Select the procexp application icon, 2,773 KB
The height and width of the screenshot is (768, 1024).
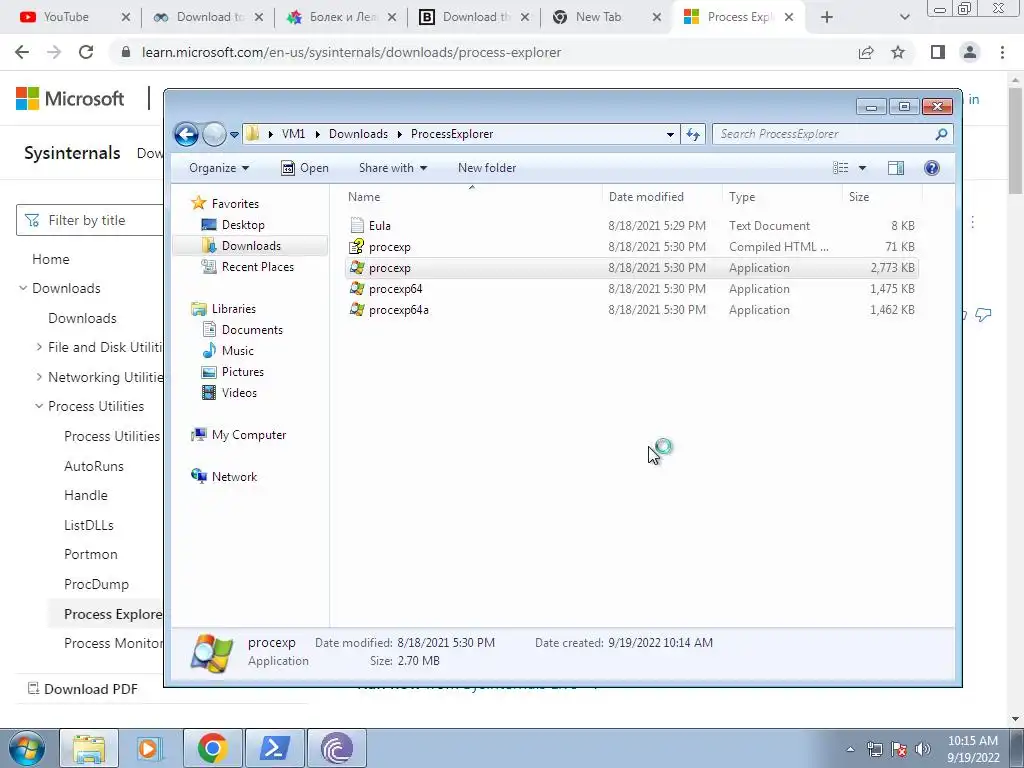point(357,268)
